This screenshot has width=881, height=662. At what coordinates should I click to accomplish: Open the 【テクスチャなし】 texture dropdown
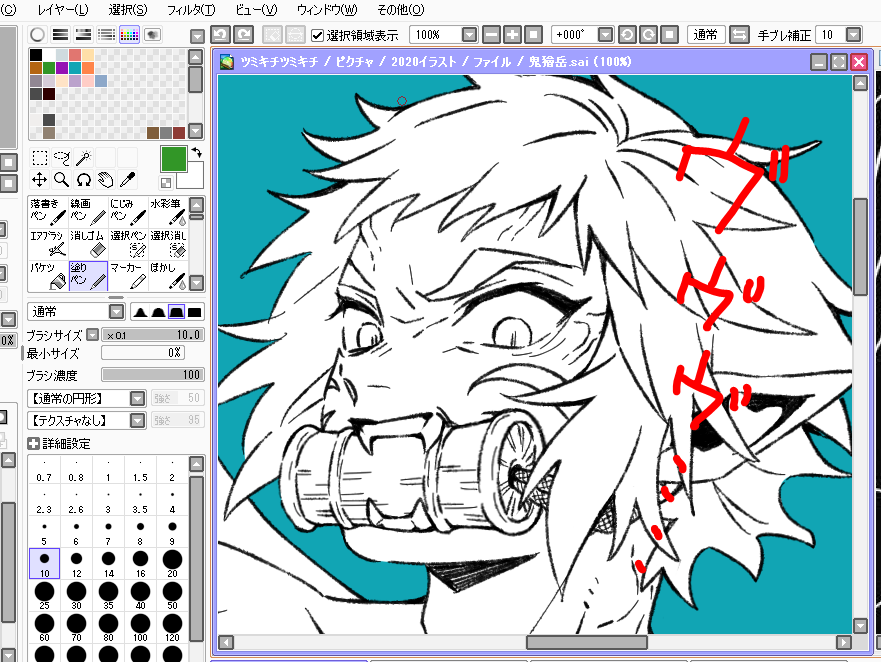click(138, 420)
